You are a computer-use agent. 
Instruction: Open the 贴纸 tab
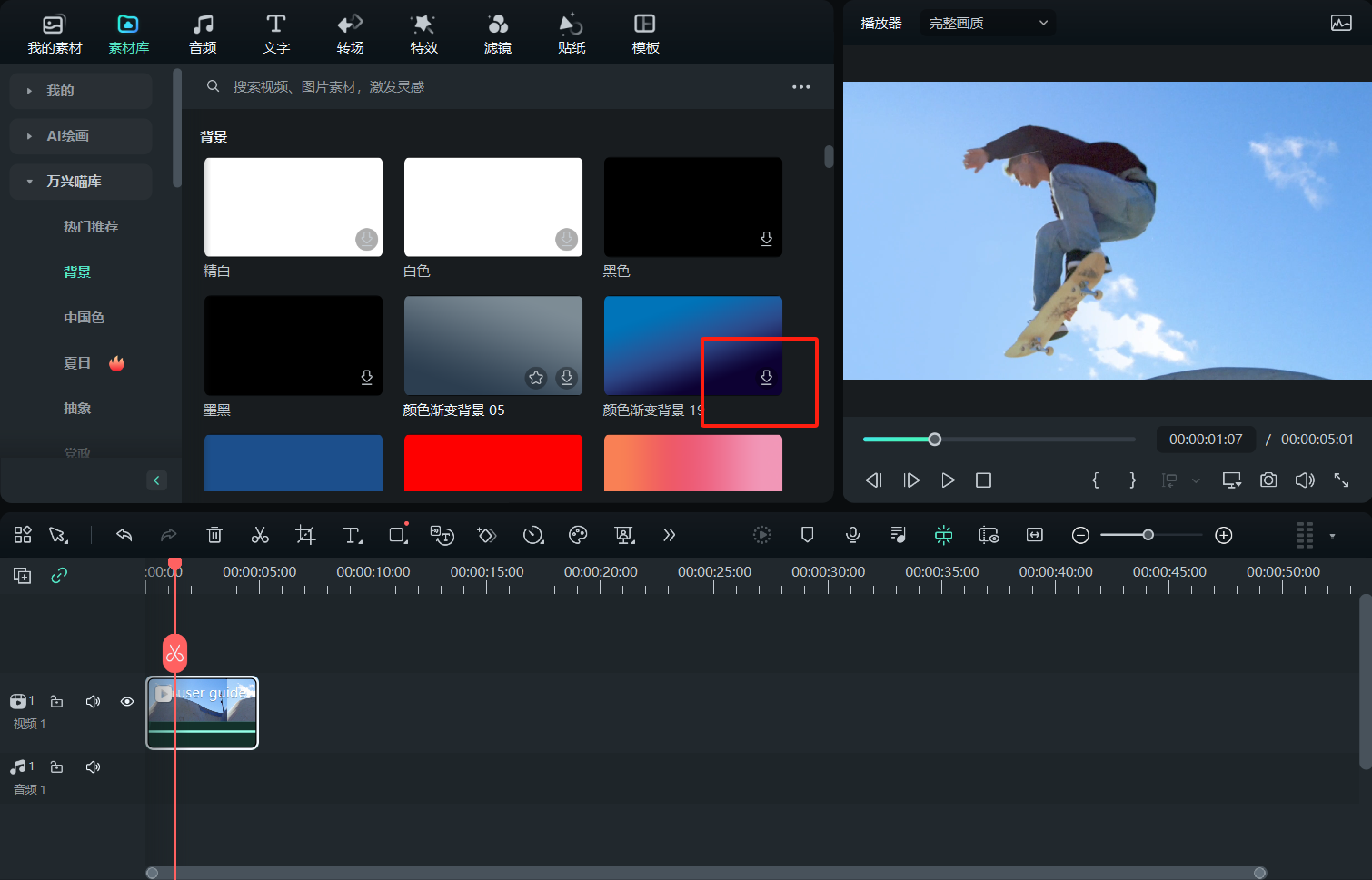[x=572, y=35]
